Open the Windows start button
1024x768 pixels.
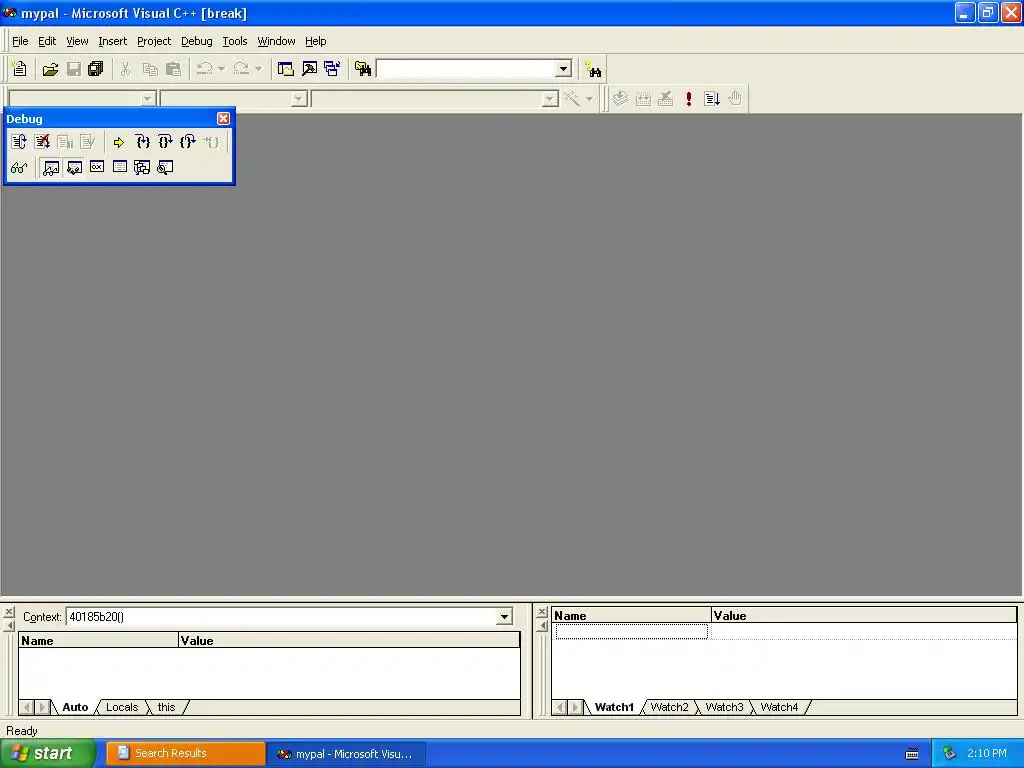[47, 754]
